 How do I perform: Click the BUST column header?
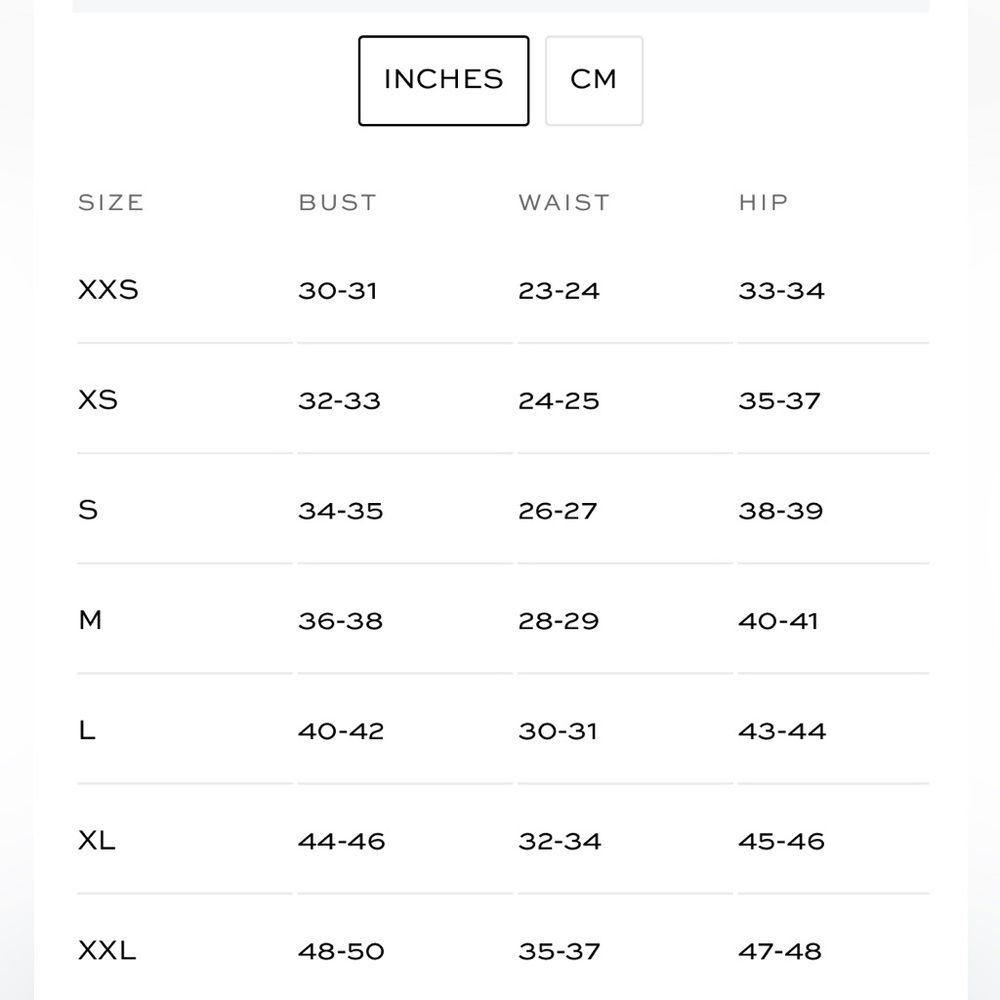pos(337,203)
